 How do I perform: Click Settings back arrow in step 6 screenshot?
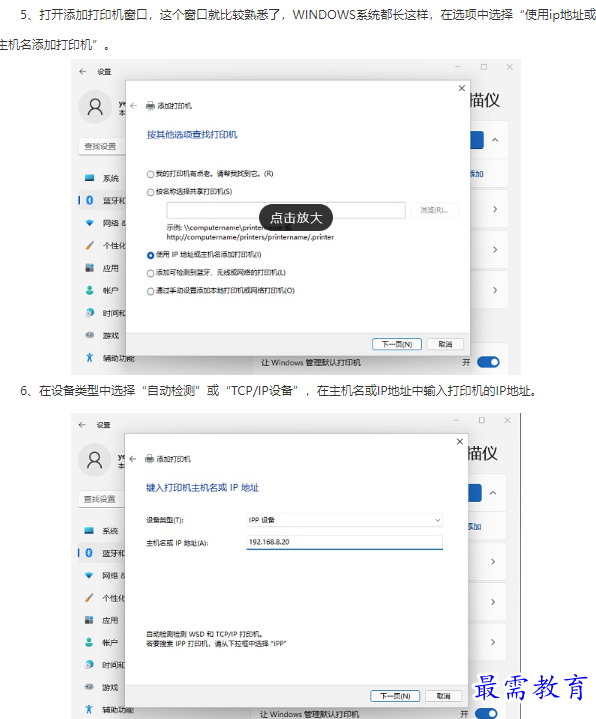coord(82,425)
